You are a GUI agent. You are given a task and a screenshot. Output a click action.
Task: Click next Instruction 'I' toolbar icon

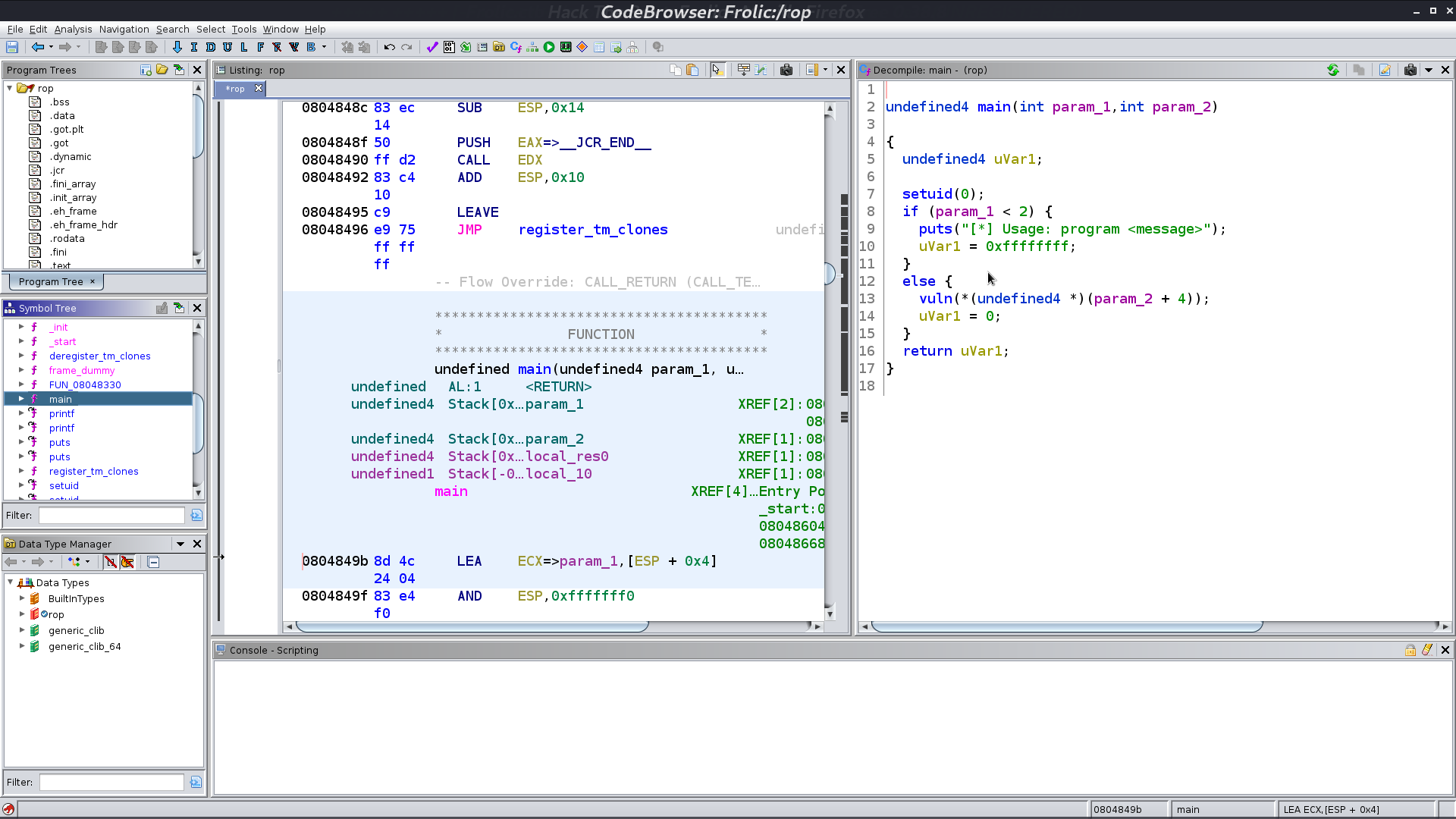pyautogui.click(x=194, y=47)
